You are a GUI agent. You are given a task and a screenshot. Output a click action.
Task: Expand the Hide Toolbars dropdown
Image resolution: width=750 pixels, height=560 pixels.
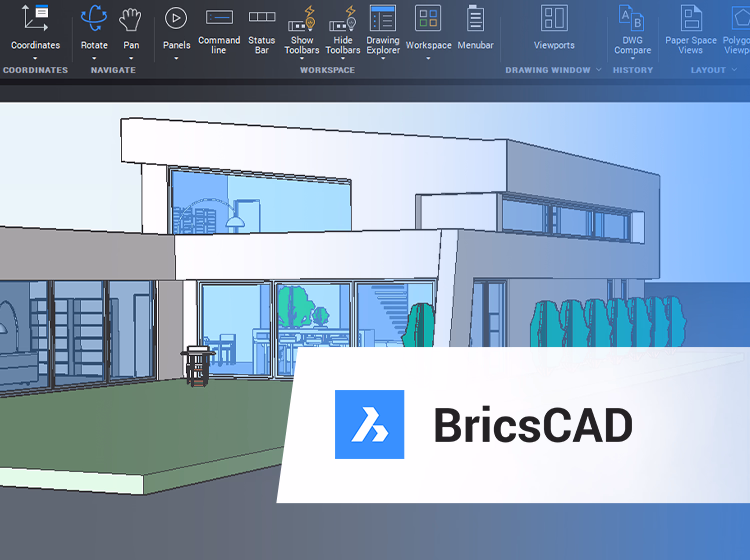343,60
